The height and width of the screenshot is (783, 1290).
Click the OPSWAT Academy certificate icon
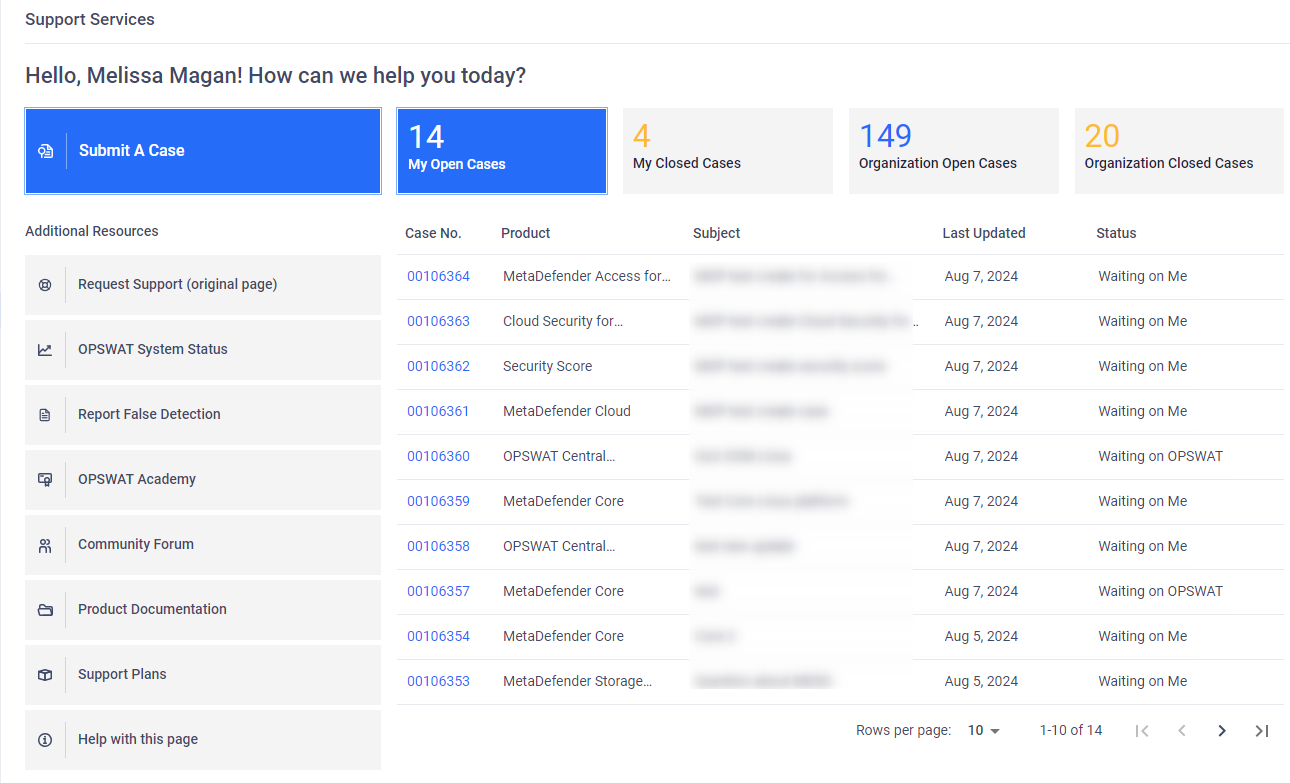tap(45, 480)
